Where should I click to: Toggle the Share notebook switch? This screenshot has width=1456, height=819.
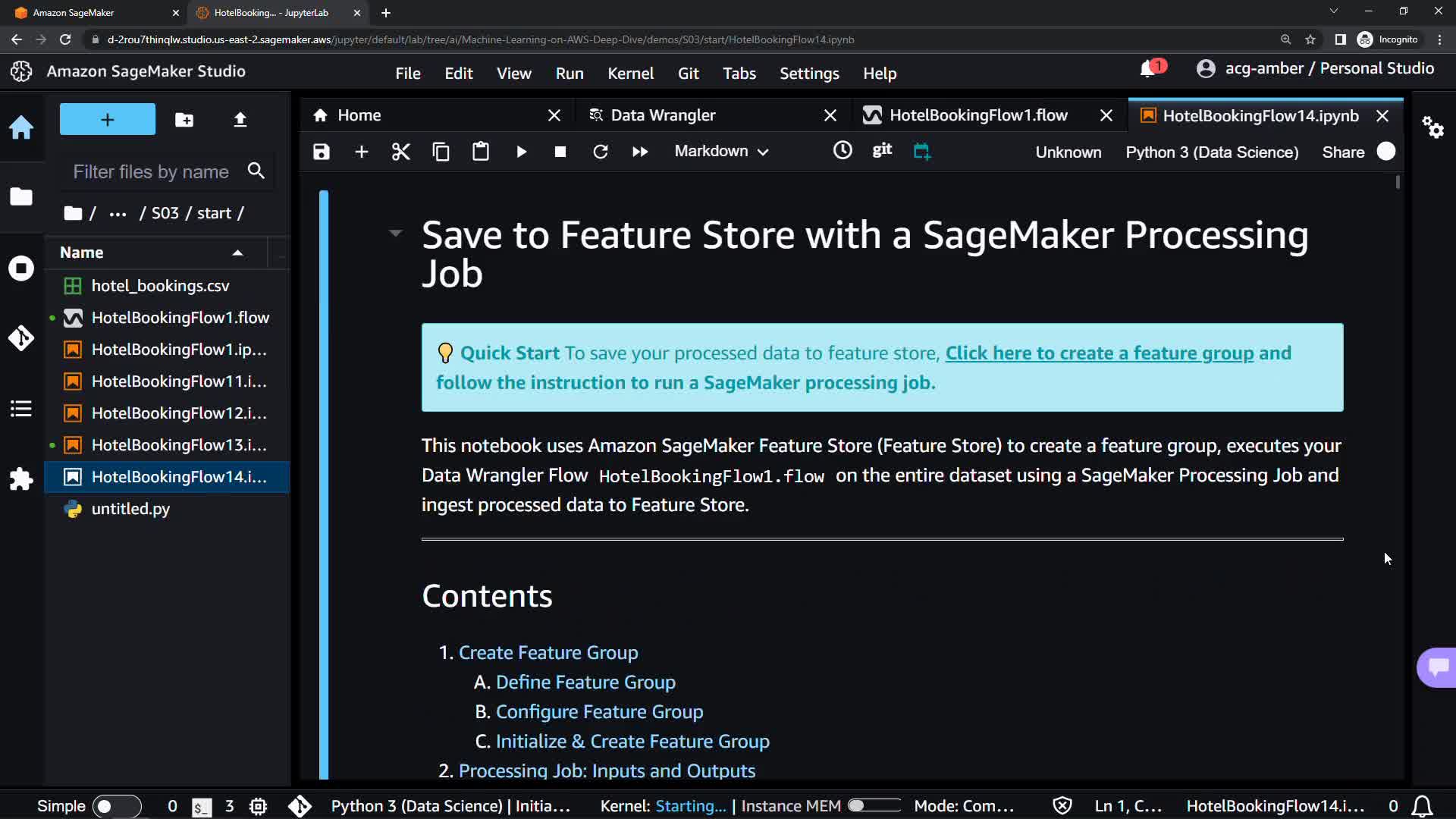pyautogui.click(x=1385, y=152)
